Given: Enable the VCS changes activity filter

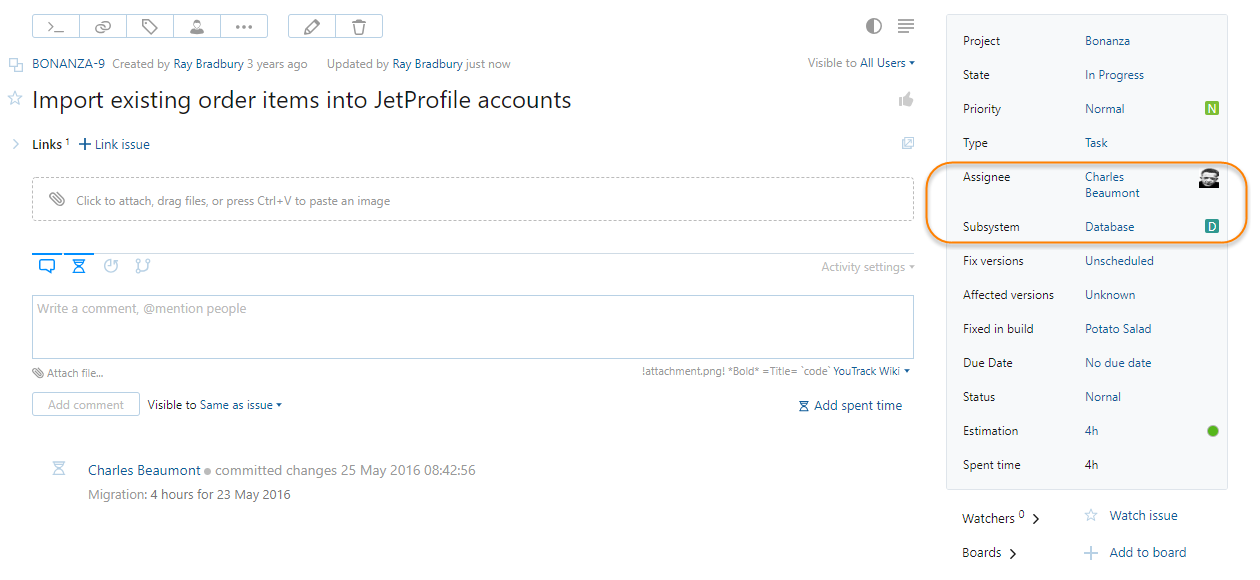Looking at the screenshot, I should pyautogui.click(x=143, y=266).
